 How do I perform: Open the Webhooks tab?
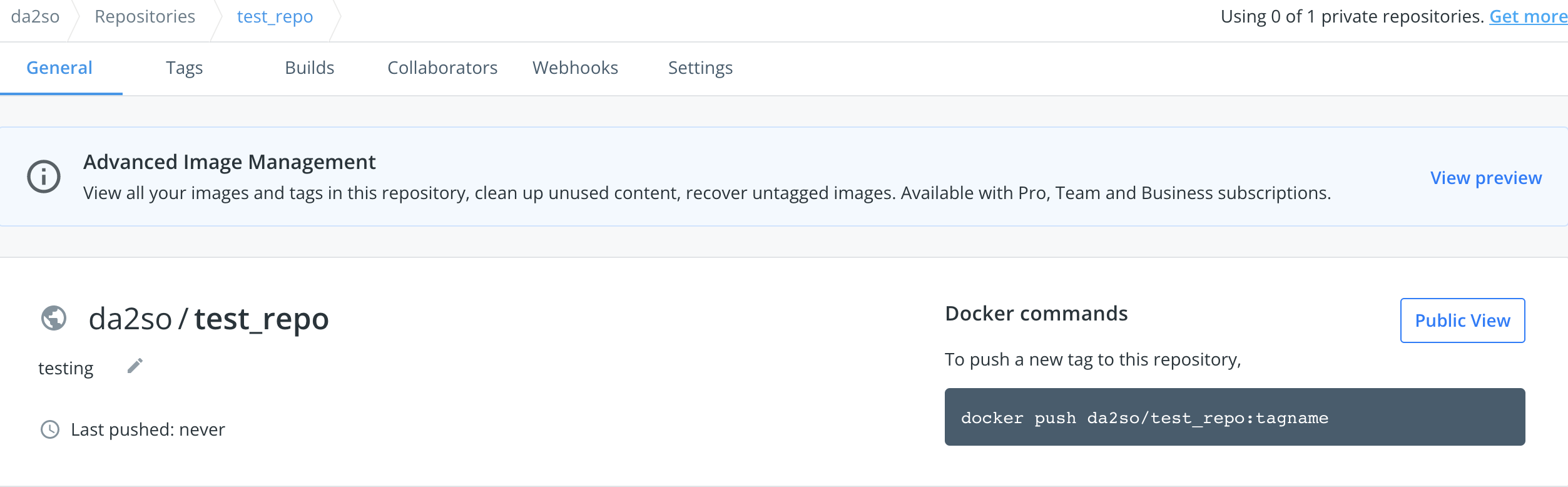pyautogui.click(x=575, y=68)
